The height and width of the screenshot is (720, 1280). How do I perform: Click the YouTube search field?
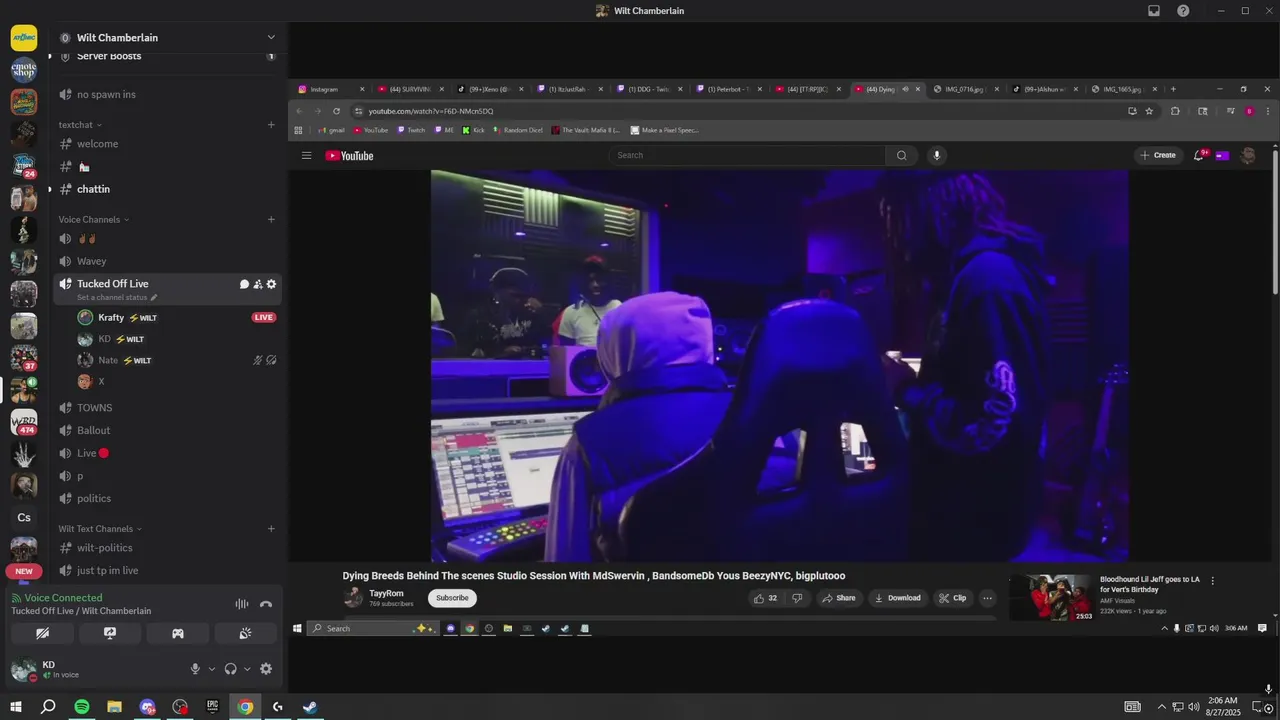tap(747, 155)
